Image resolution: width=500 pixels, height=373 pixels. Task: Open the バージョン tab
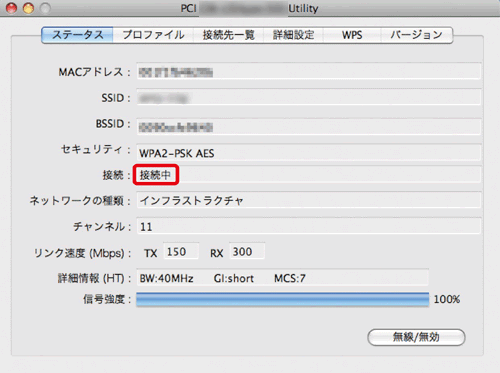click(417, 35)
